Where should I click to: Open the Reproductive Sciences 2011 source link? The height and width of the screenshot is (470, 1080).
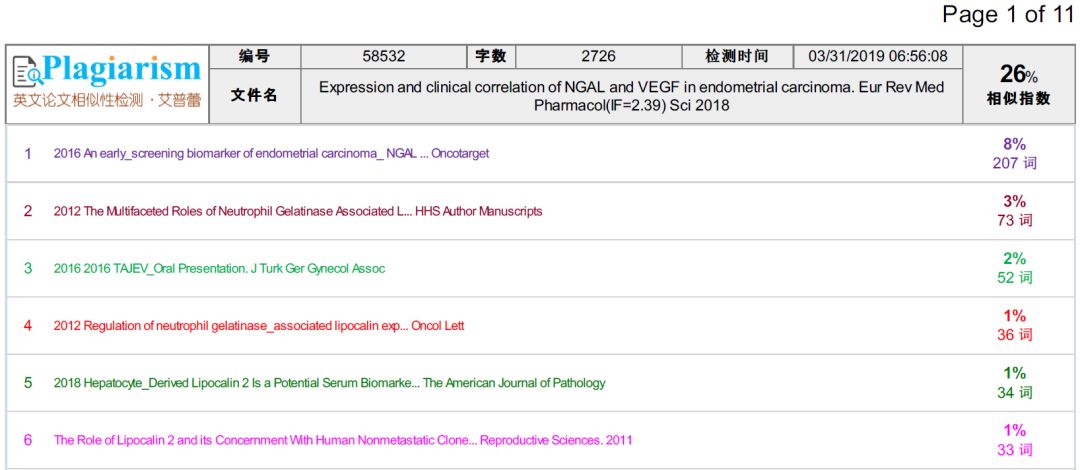point(342,440)
